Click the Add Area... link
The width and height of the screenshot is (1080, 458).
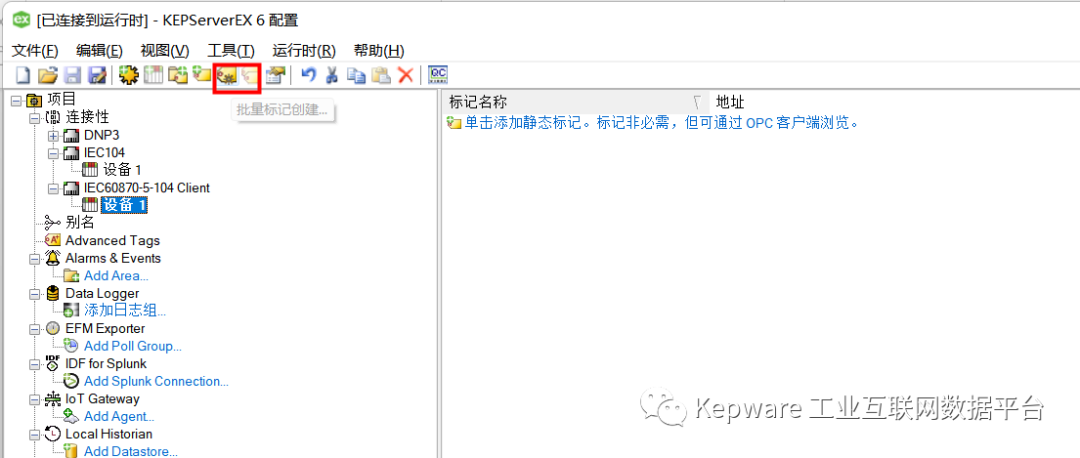(x=116, y=276)
